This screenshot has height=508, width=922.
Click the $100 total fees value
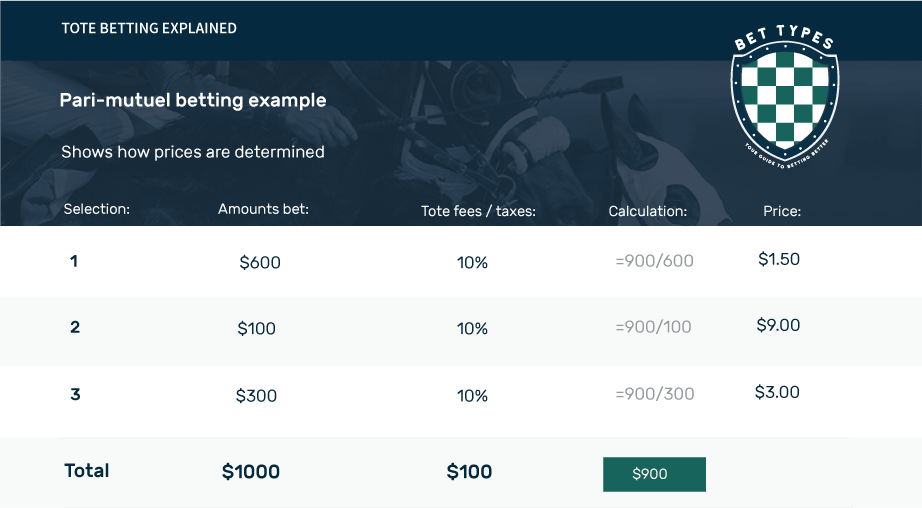[x=469, y=472]
